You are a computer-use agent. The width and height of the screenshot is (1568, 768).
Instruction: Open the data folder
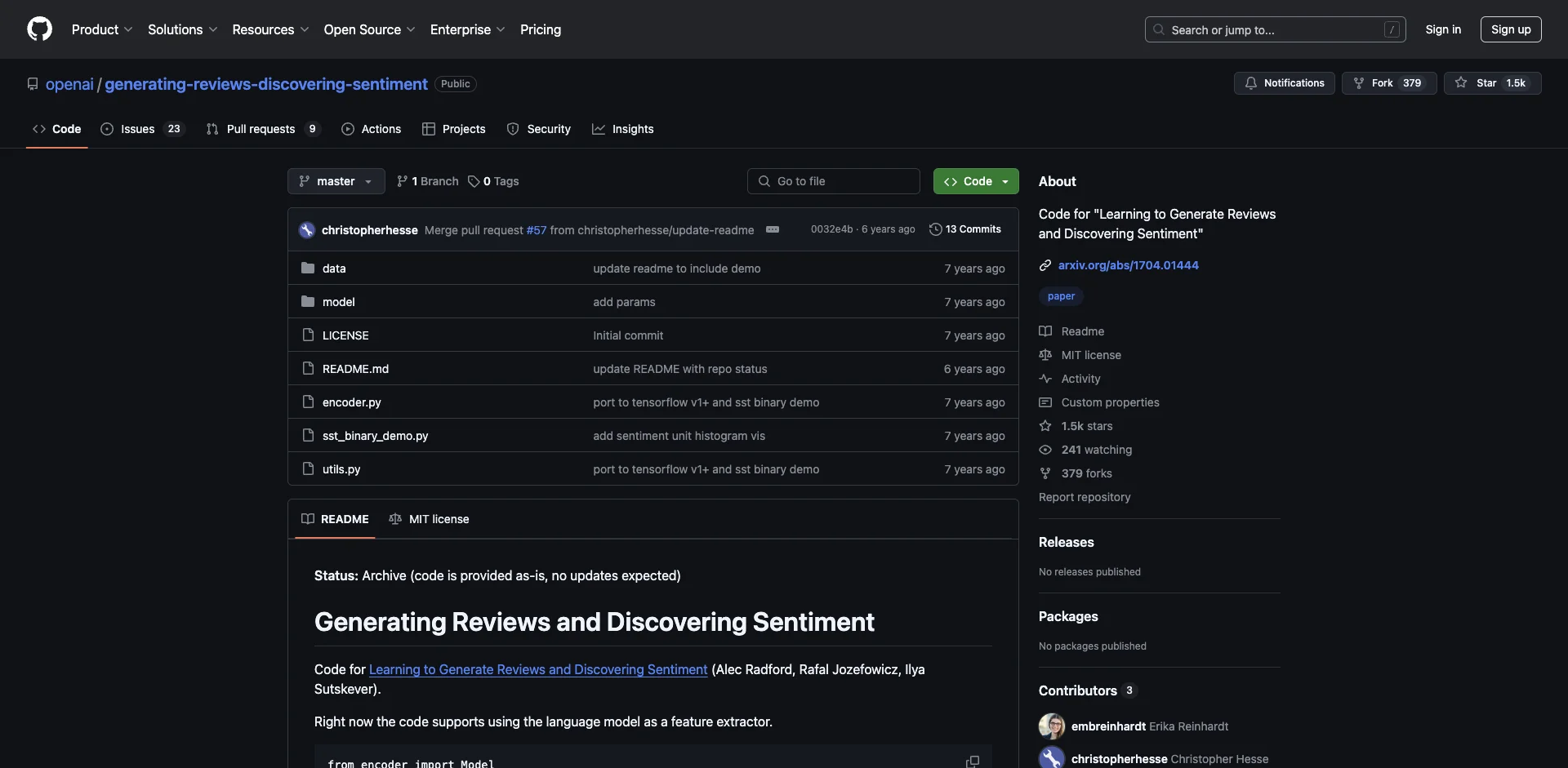pos(334,269)
